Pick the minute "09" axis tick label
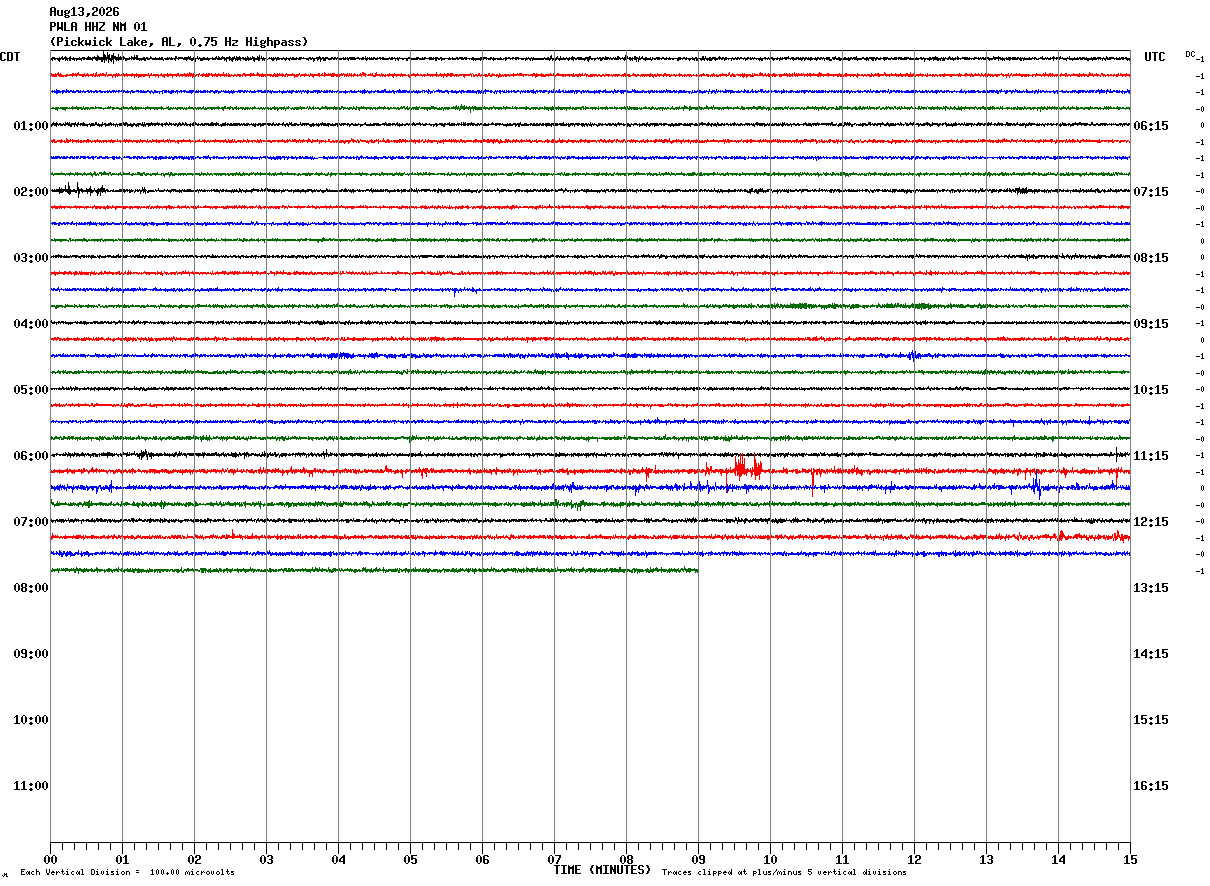This screenshot has height=886, width=1210. [x=698, y=860]
